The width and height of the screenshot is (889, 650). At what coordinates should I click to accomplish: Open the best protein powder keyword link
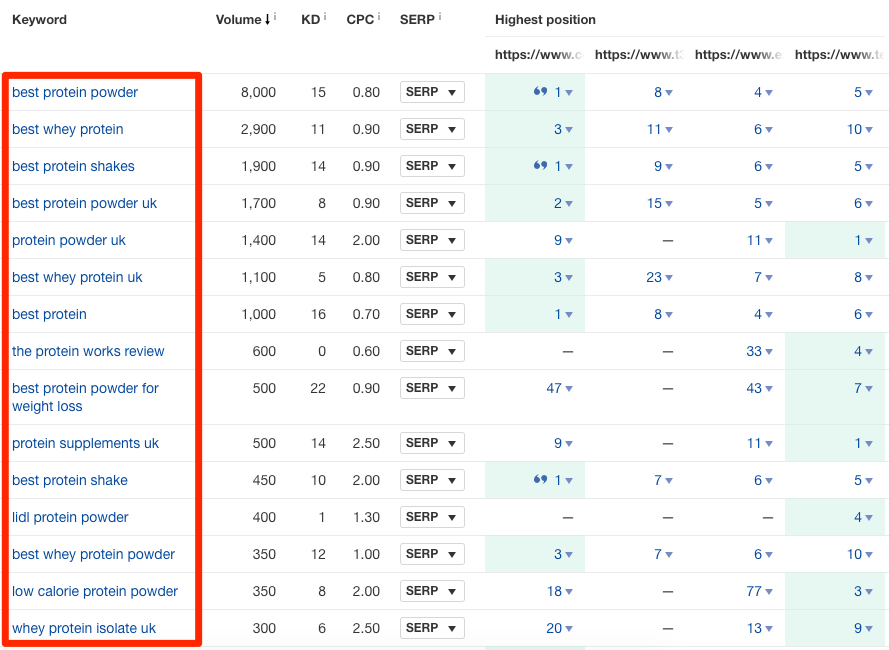pyautogui.click(x=74, y=92)
